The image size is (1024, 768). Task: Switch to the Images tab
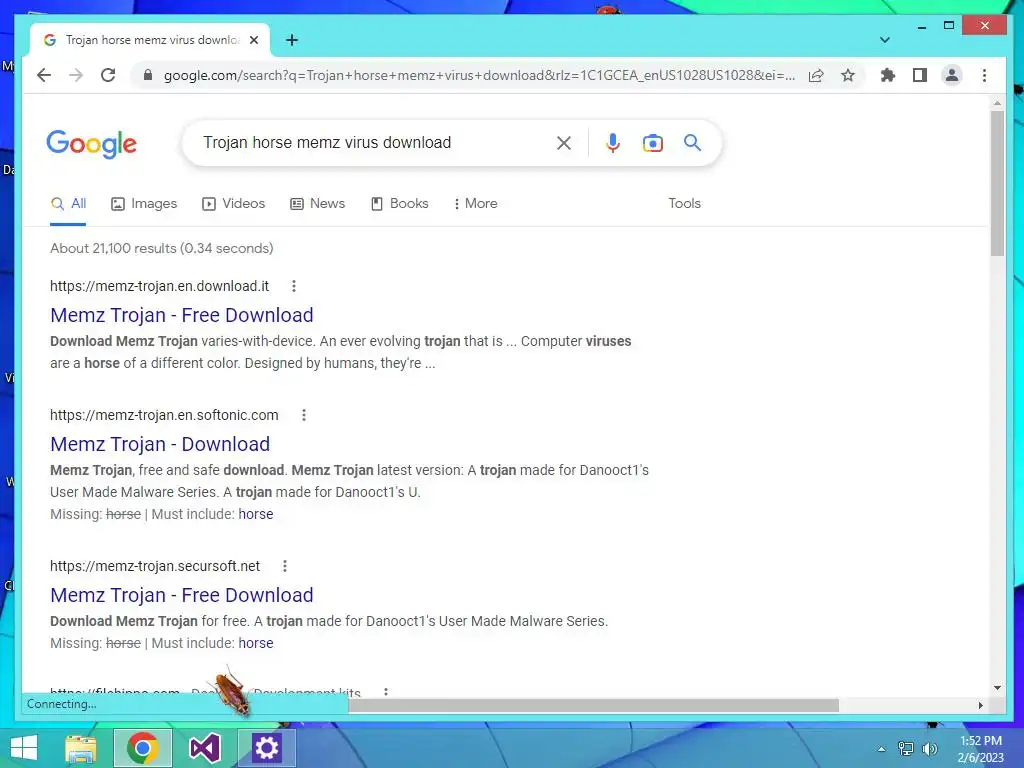pos(144,204)
